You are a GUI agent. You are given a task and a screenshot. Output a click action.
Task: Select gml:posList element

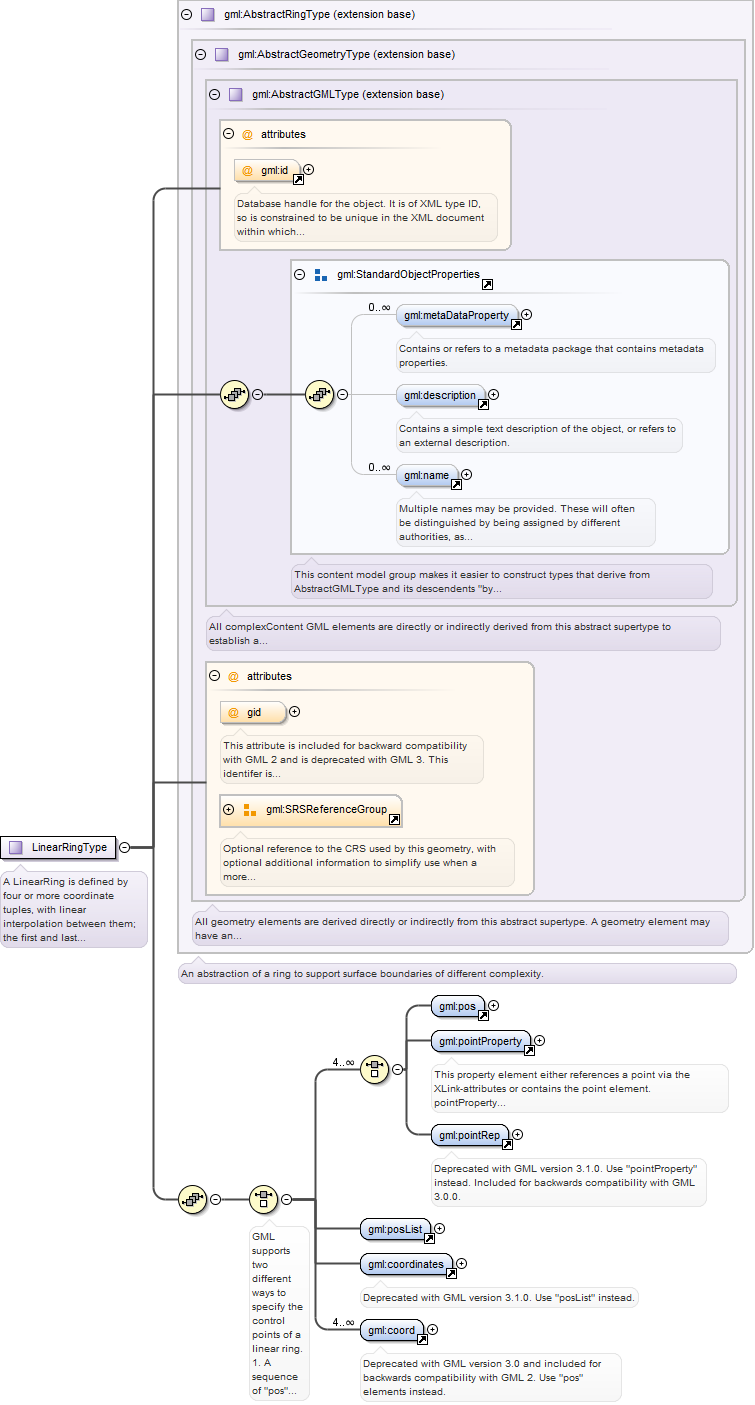396,1229
